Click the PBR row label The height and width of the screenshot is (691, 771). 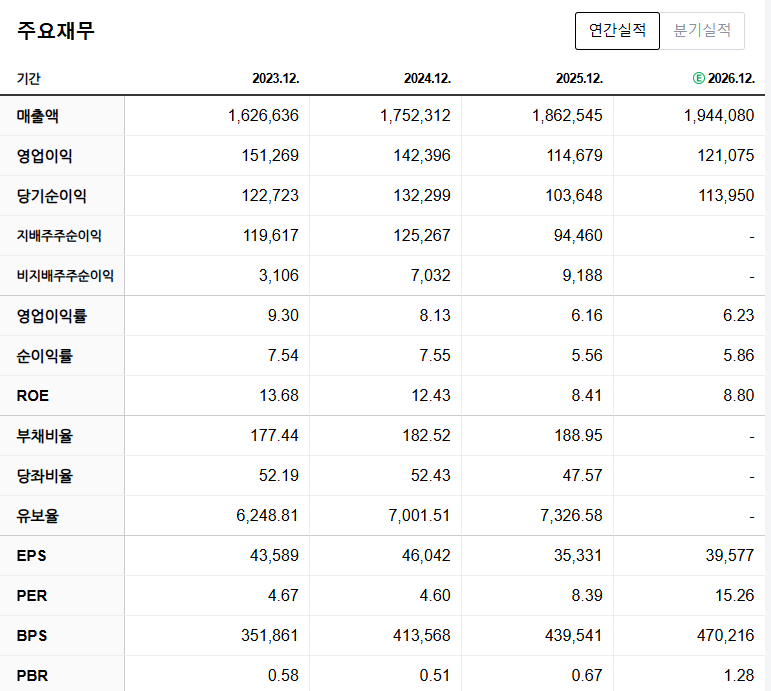32,676
